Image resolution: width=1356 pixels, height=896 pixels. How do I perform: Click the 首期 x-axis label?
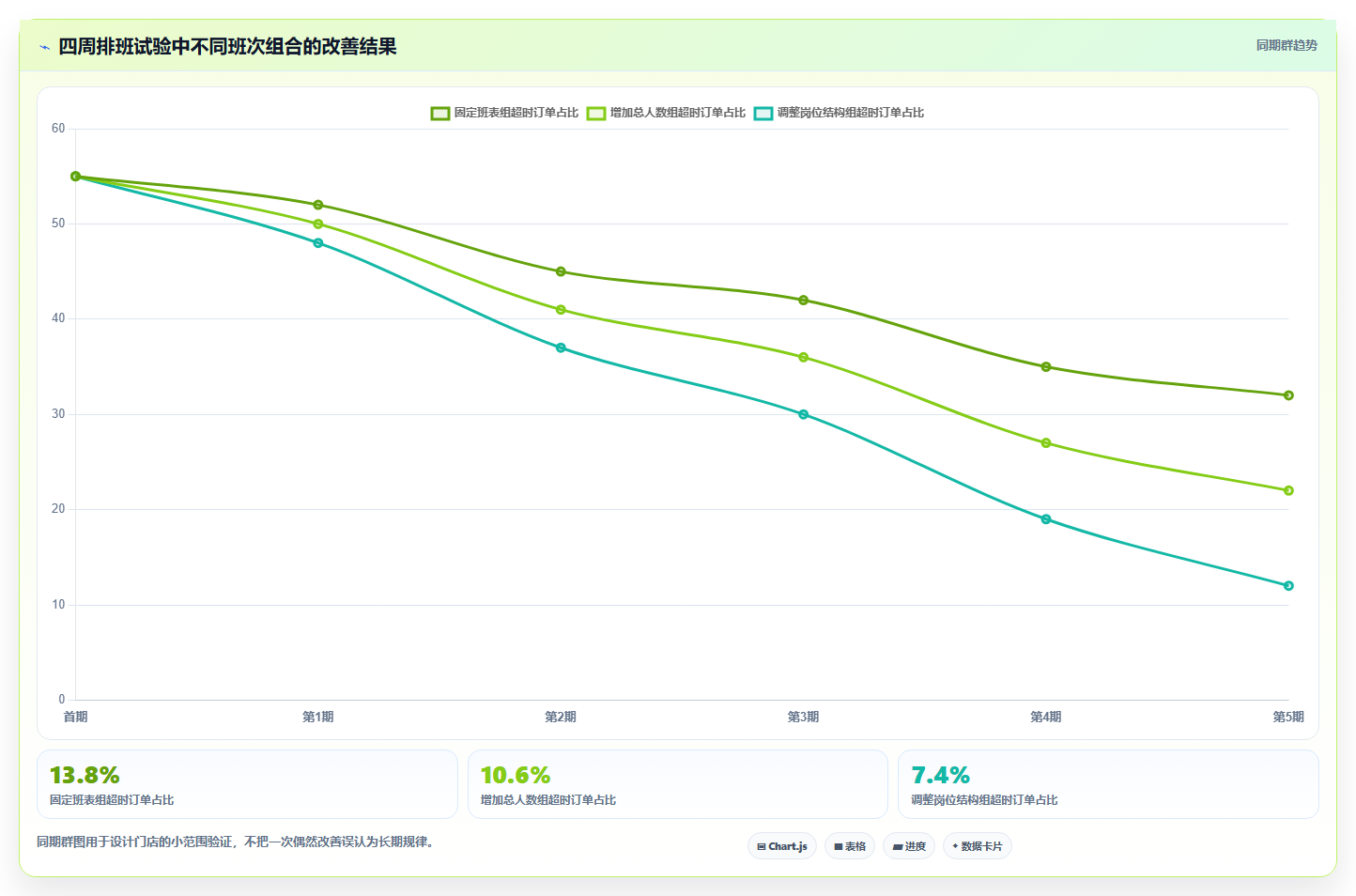(75, 717)
